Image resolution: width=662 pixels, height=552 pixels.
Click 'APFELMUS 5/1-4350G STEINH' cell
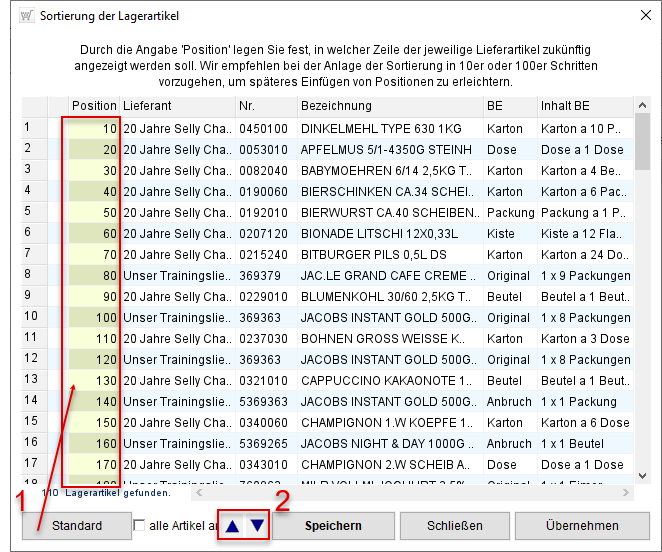pos(391,150)
